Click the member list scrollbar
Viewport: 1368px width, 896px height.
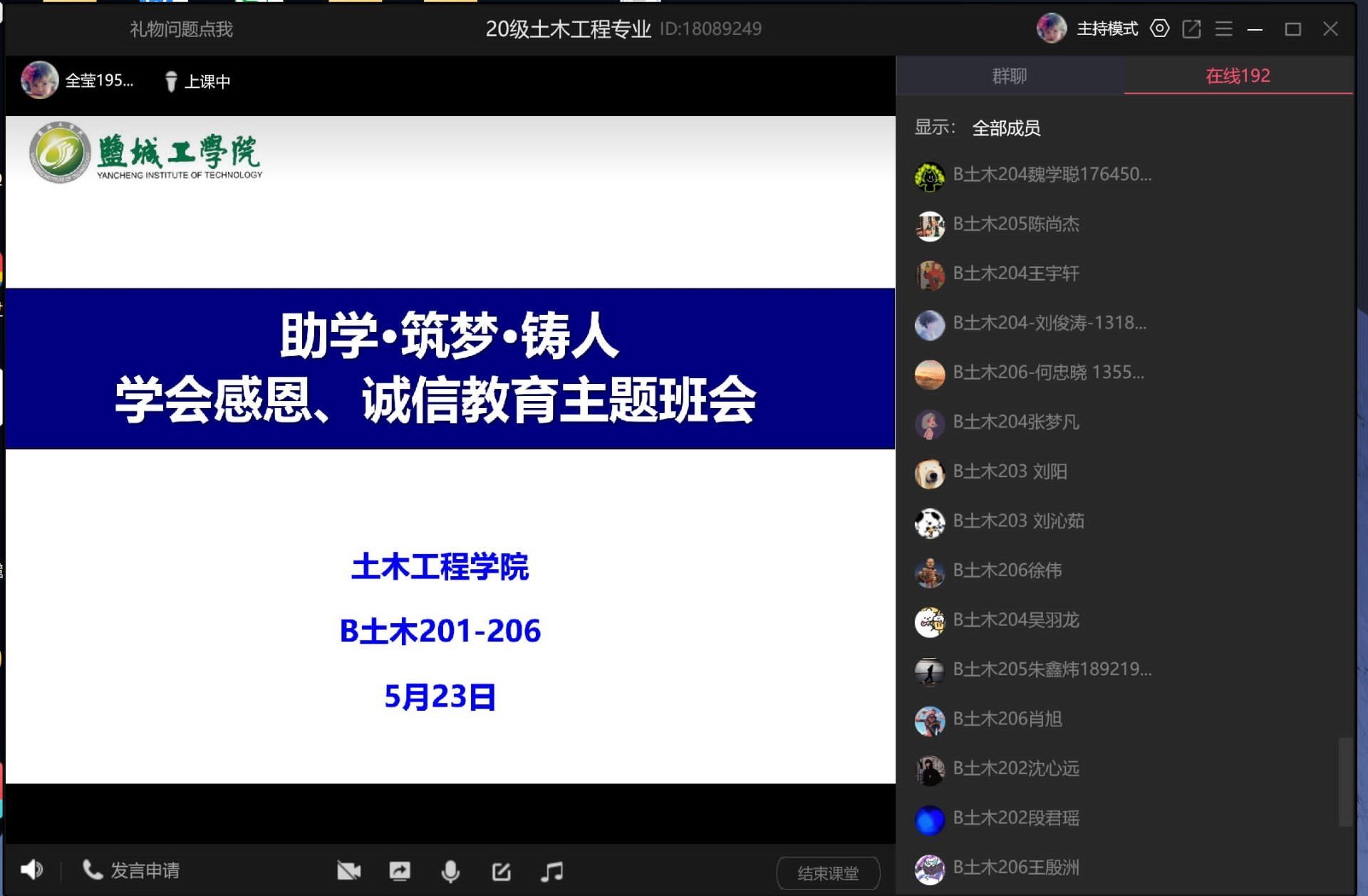tap(1344, 781)
